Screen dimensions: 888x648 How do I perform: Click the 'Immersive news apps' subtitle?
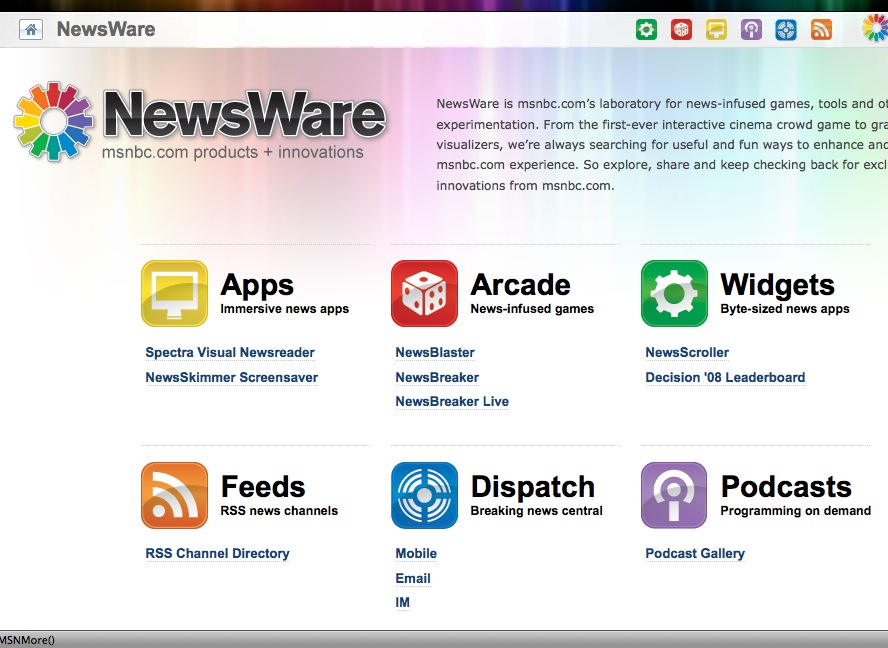coord(284,309)
